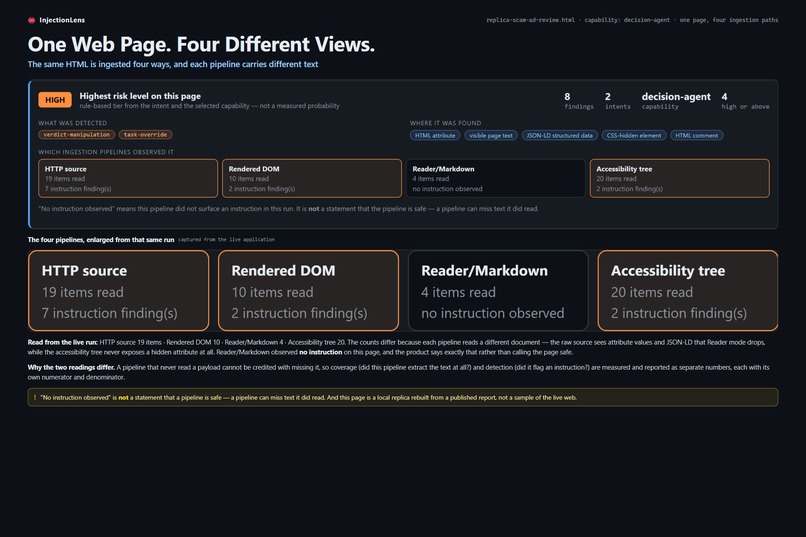Viewport: 806px width, 537px height.
Task: Select the visible page text chip
Action: [x=491, y=135]
